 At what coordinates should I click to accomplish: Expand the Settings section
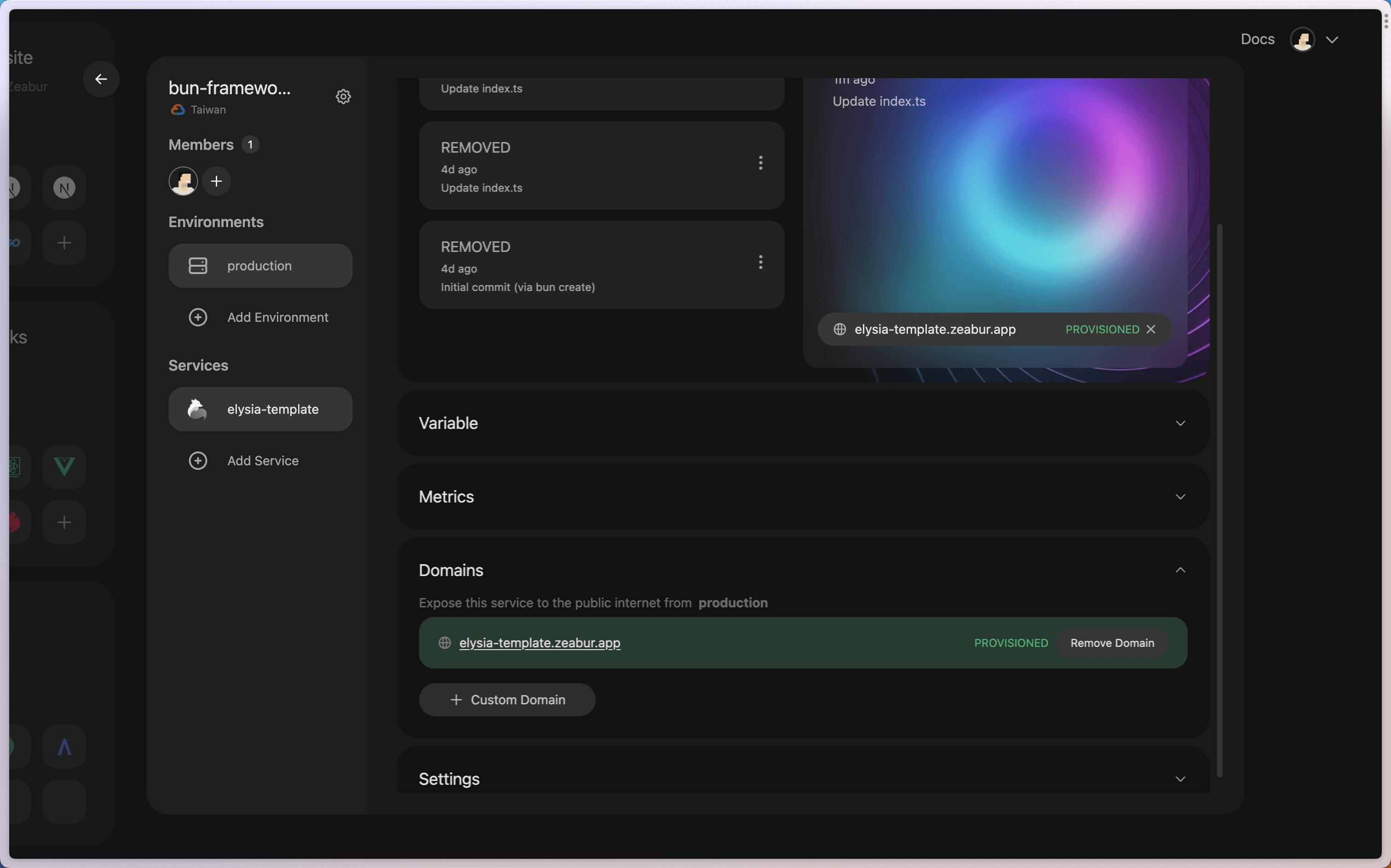coord(803,779)
